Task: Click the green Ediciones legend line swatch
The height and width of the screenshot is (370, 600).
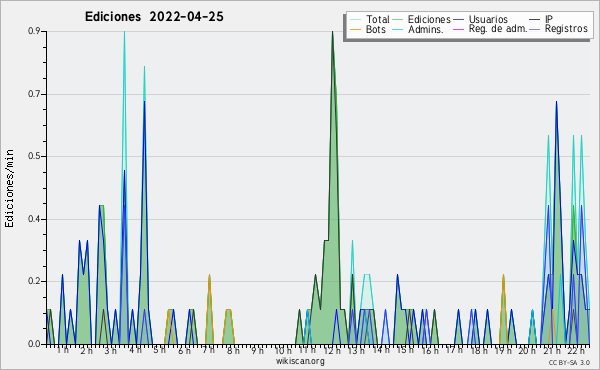Action: click(x=398, y=20)
